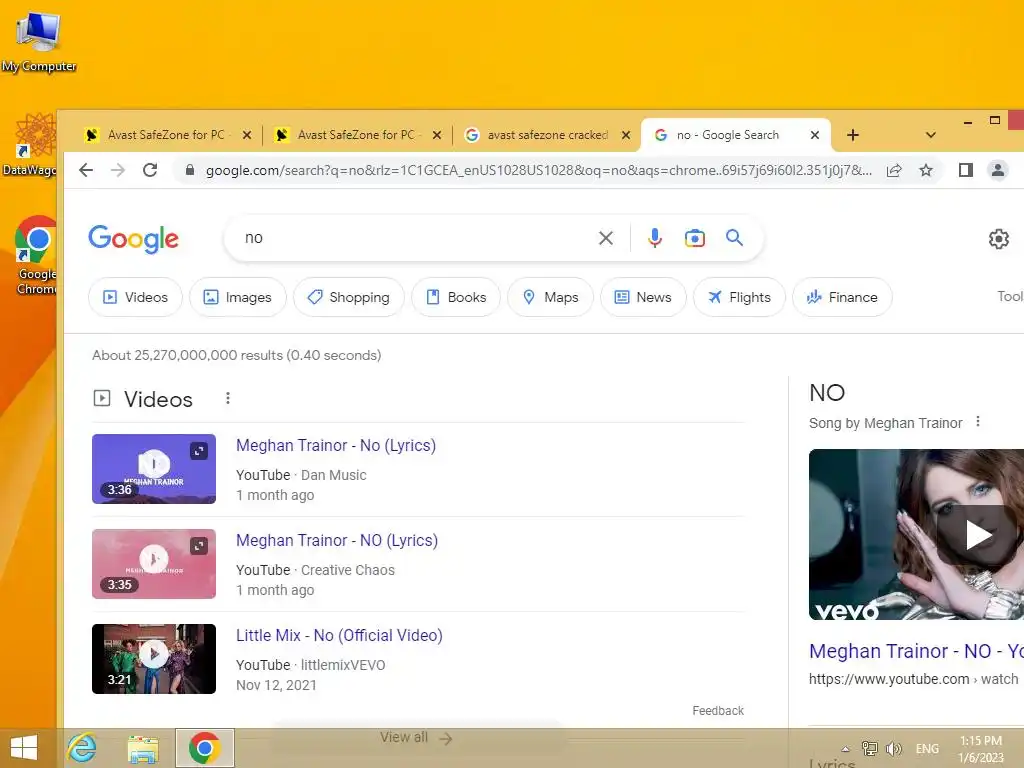Show hidden system tray icons
Screen dimensions: 1024x768
(x=846, y=749)
